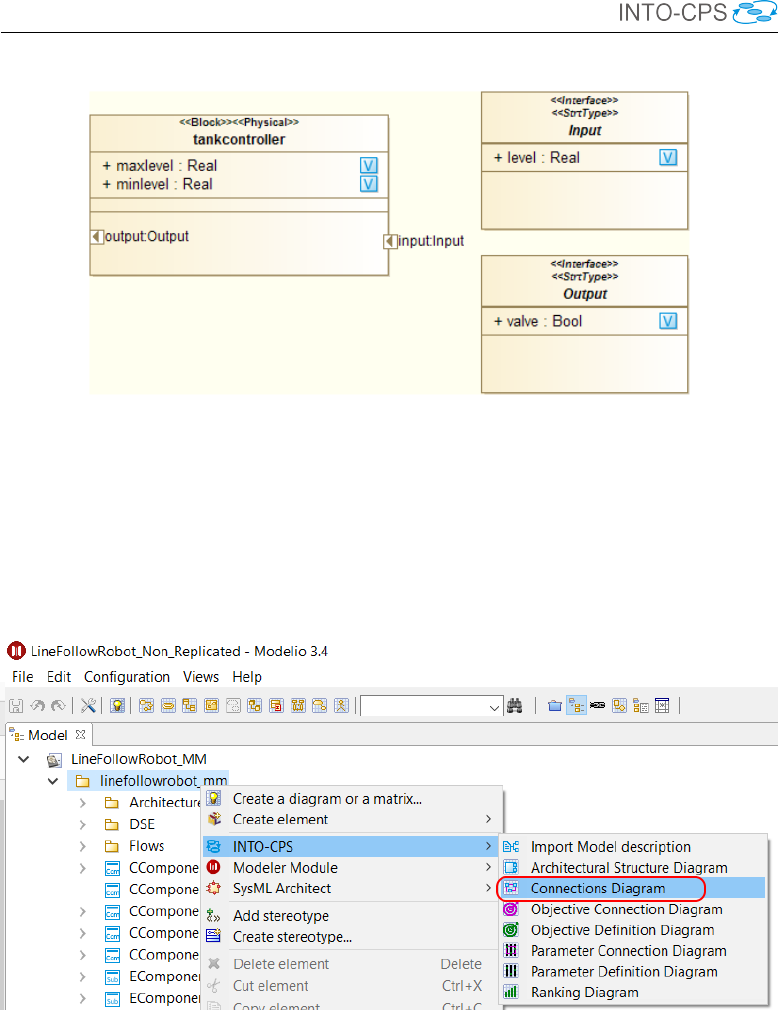Viewport: 778px width, 1010px height.
Task: Click the Add stereotype icon
Action: click(214, 915)
